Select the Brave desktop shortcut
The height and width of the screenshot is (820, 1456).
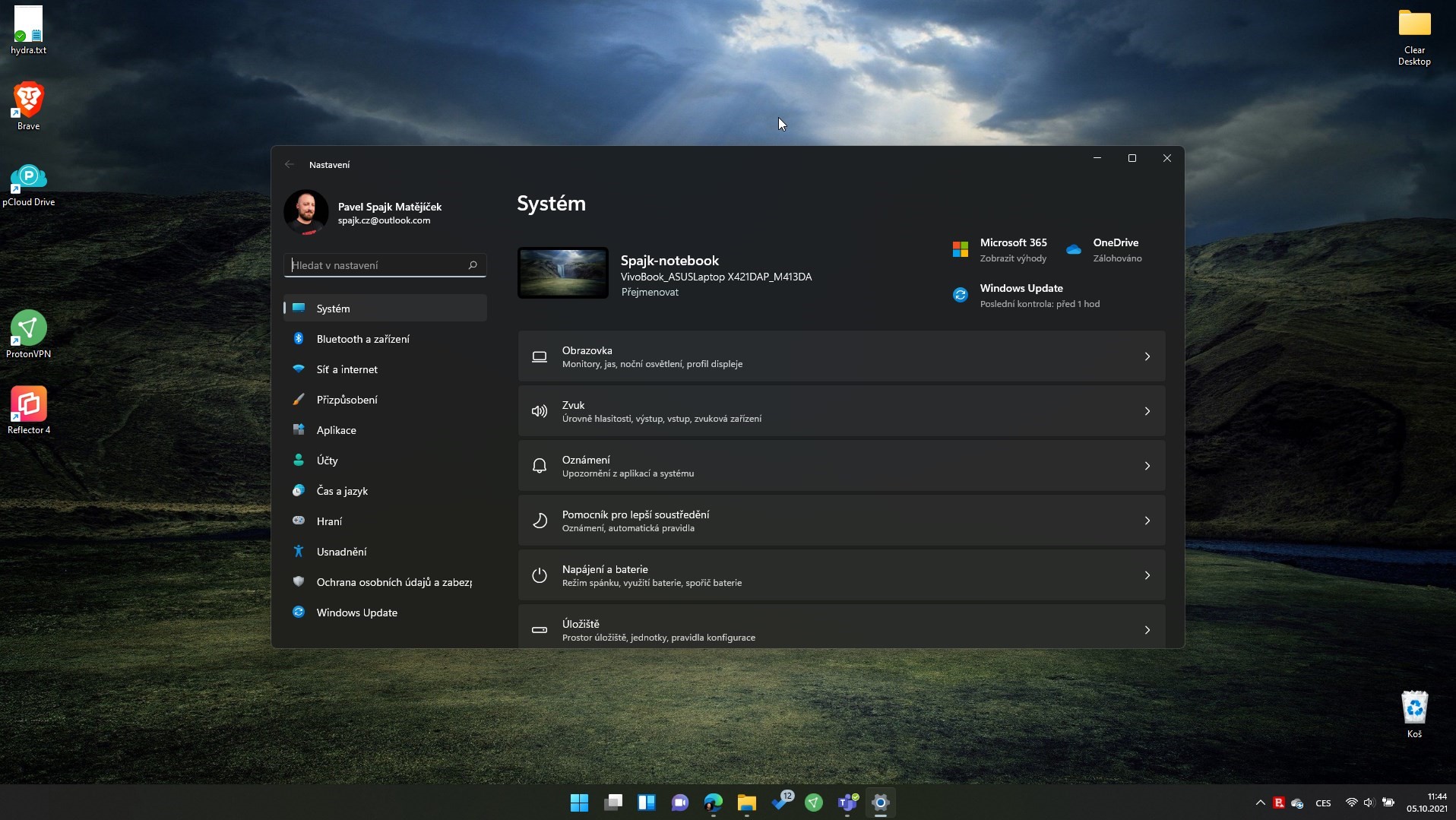pos(29,106)
